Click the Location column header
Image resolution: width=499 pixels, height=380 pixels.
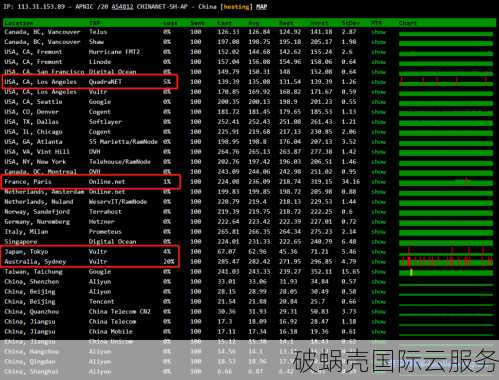click(x=19, y=23)
